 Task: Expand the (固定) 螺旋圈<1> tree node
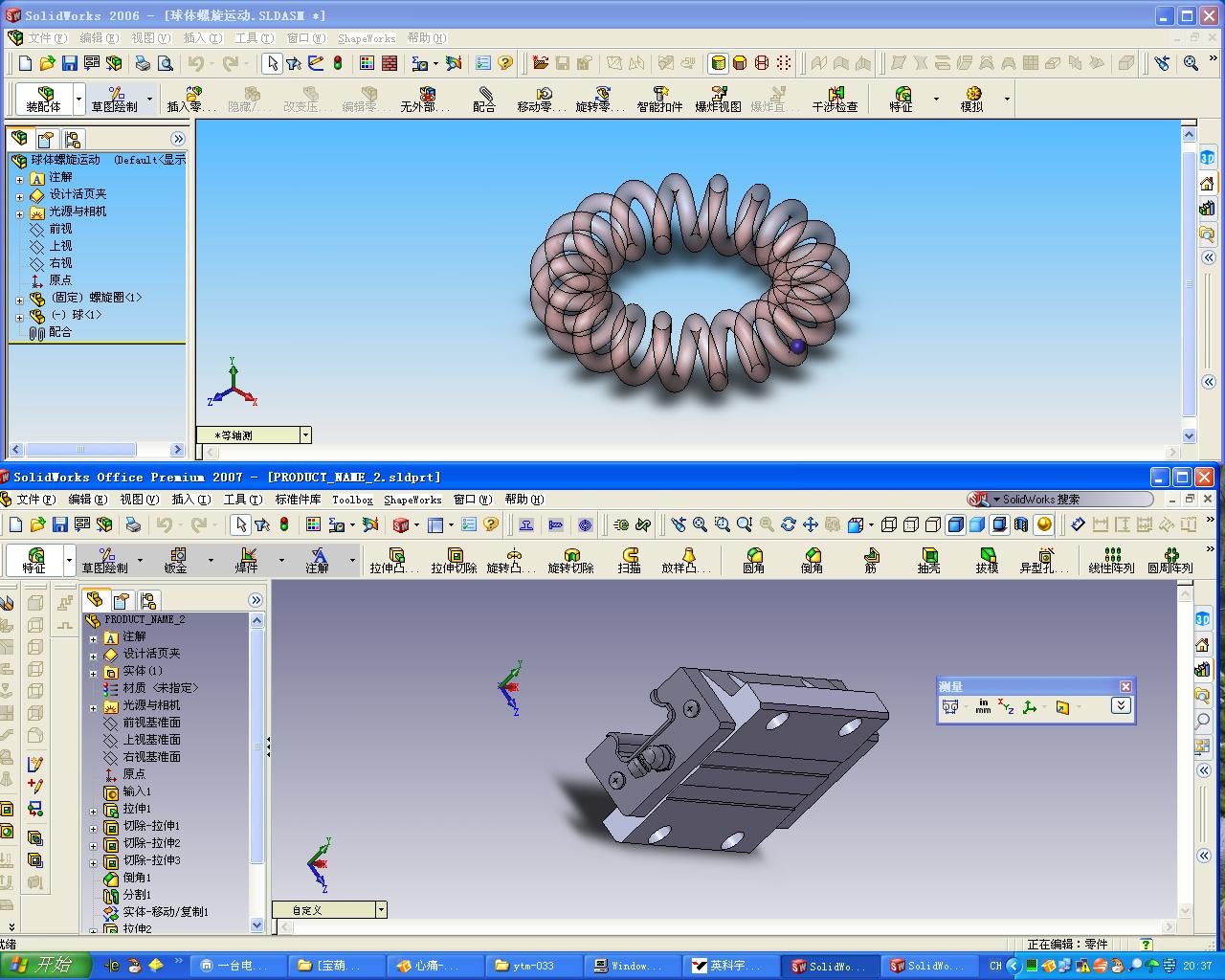coord(19,300)
